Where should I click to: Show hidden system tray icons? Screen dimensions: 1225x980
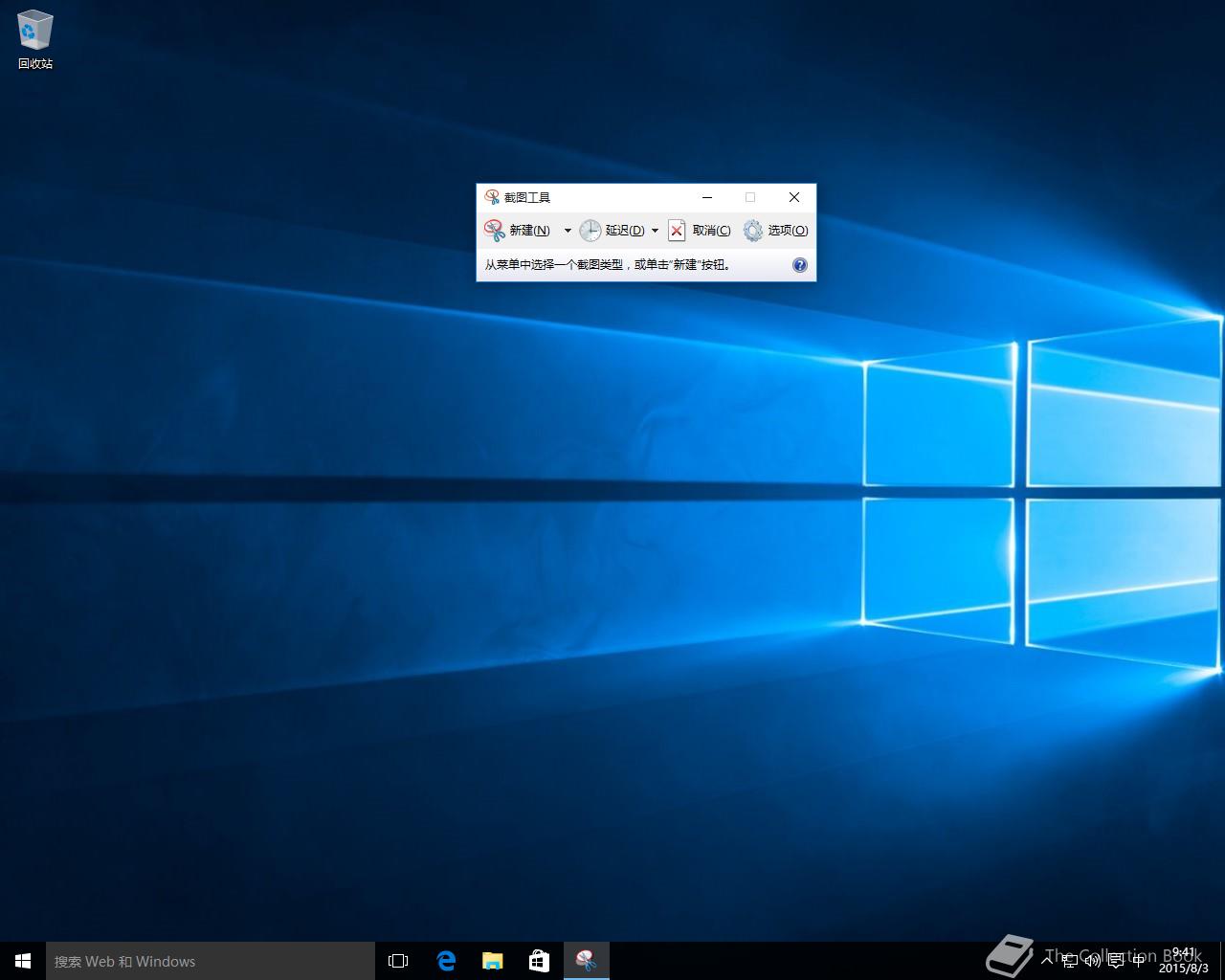[1047, 960]
